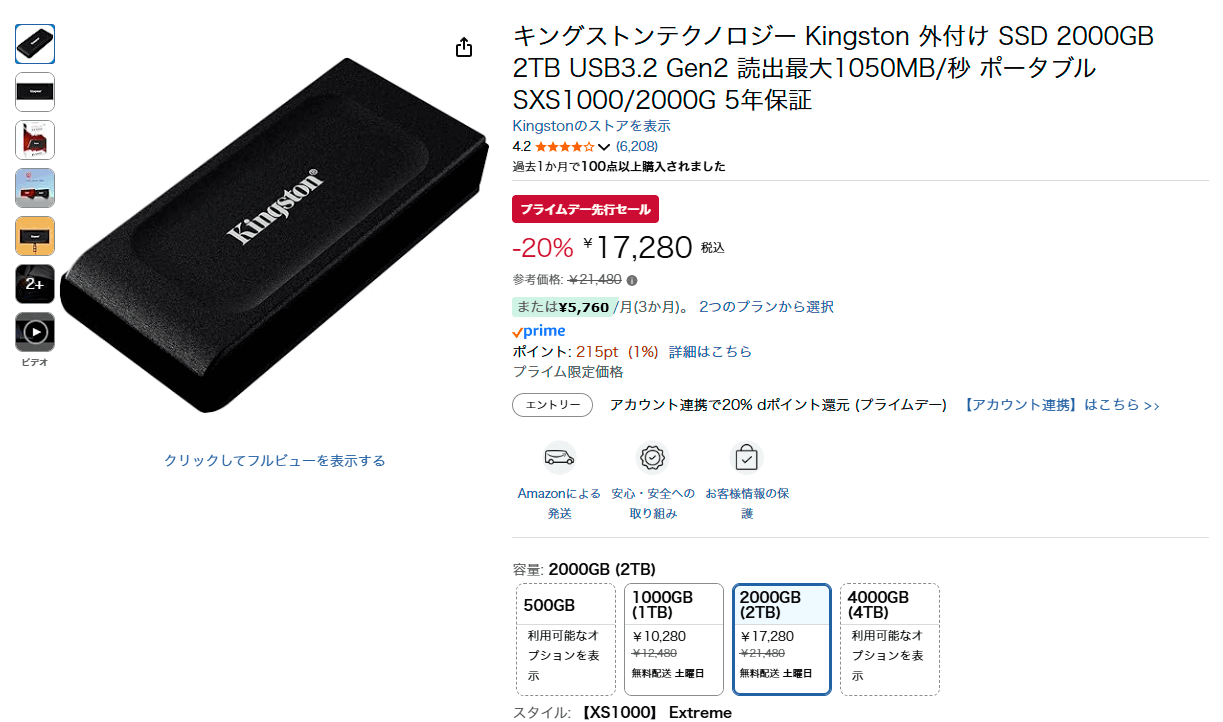This screenshot has width=1223, height=722.
Task: Click the アカウント連携 account link
Action: pyautogui.click(x=1061, y=405)
